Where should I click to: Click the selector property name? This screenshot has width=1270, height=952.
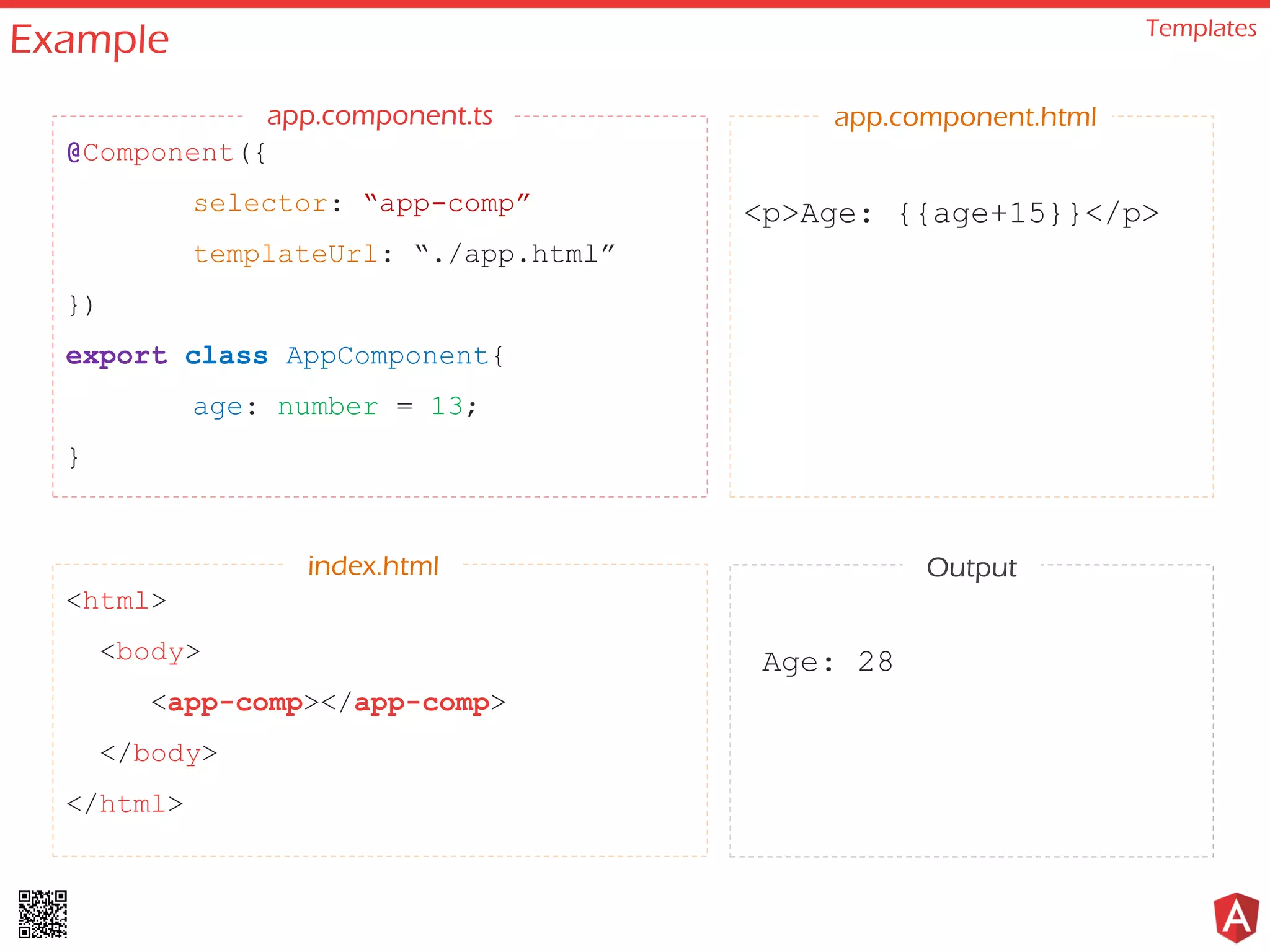[260, 203]
